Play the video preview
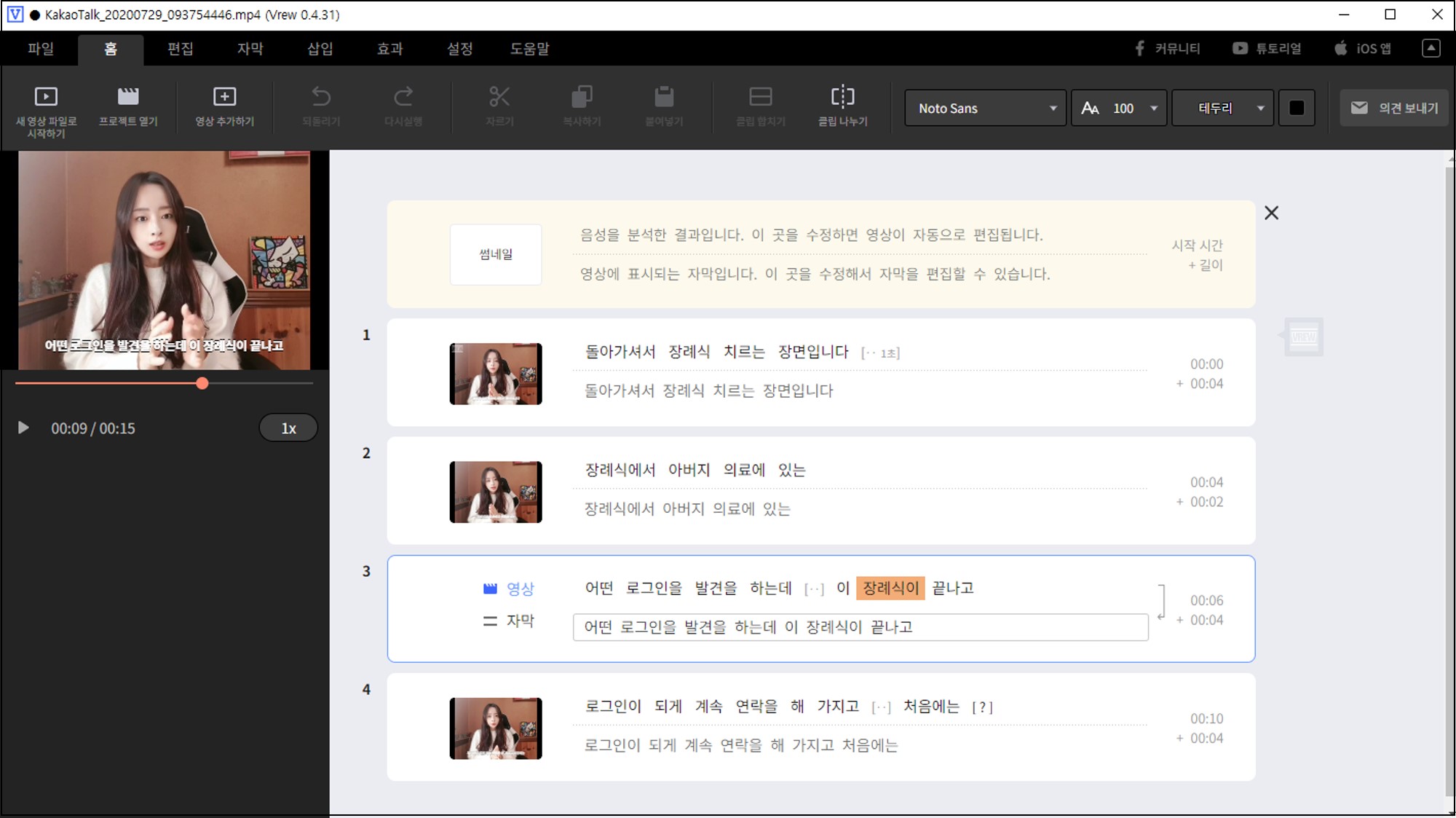Screen dimensions: 1456x818 (x=23, y=428)
